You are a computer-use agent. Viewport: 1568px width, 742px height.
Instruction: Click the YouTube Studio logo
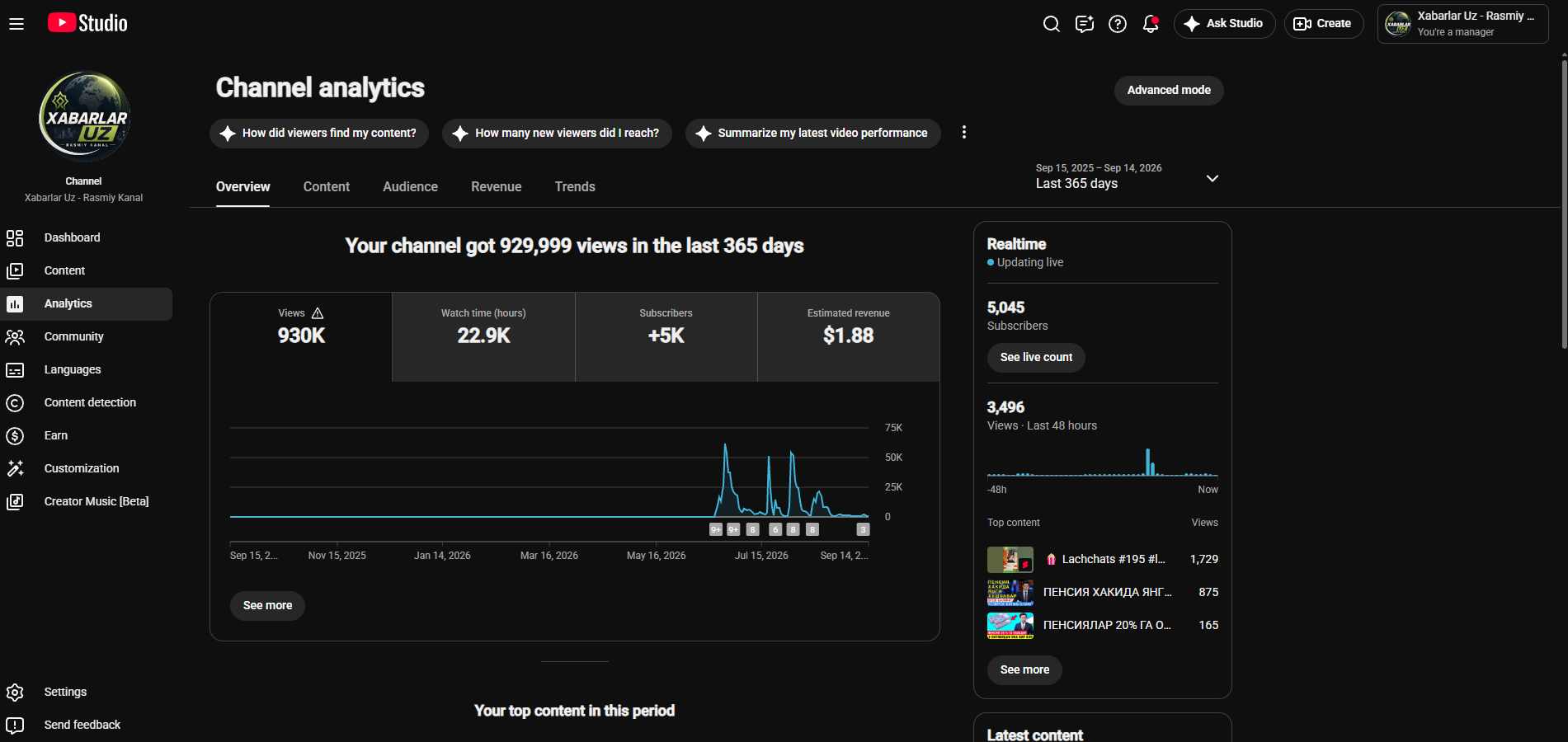tap(87, 23)
